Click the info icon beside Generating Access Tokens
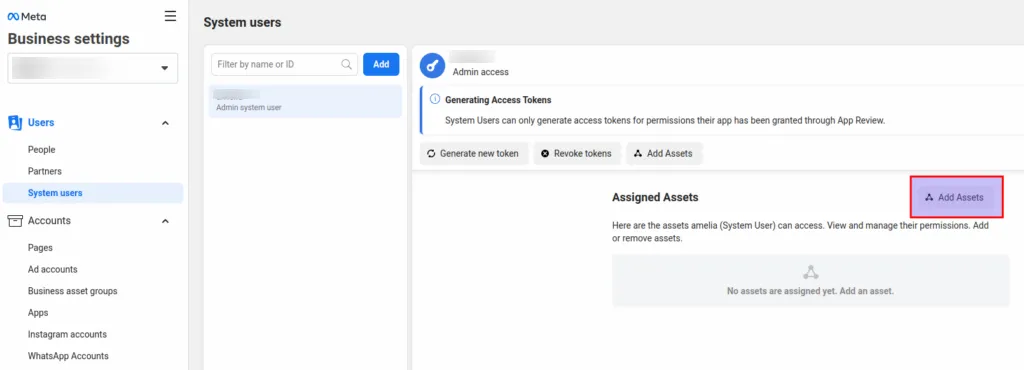Image resolution: width=1024 pixels, height=370 pixels. pos(435,100)
